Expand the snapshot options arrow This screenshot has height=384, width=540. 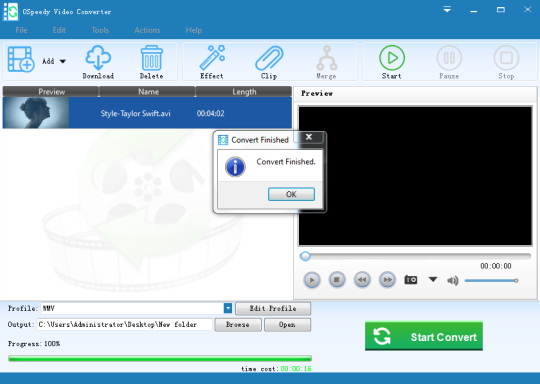coord(433,279)
